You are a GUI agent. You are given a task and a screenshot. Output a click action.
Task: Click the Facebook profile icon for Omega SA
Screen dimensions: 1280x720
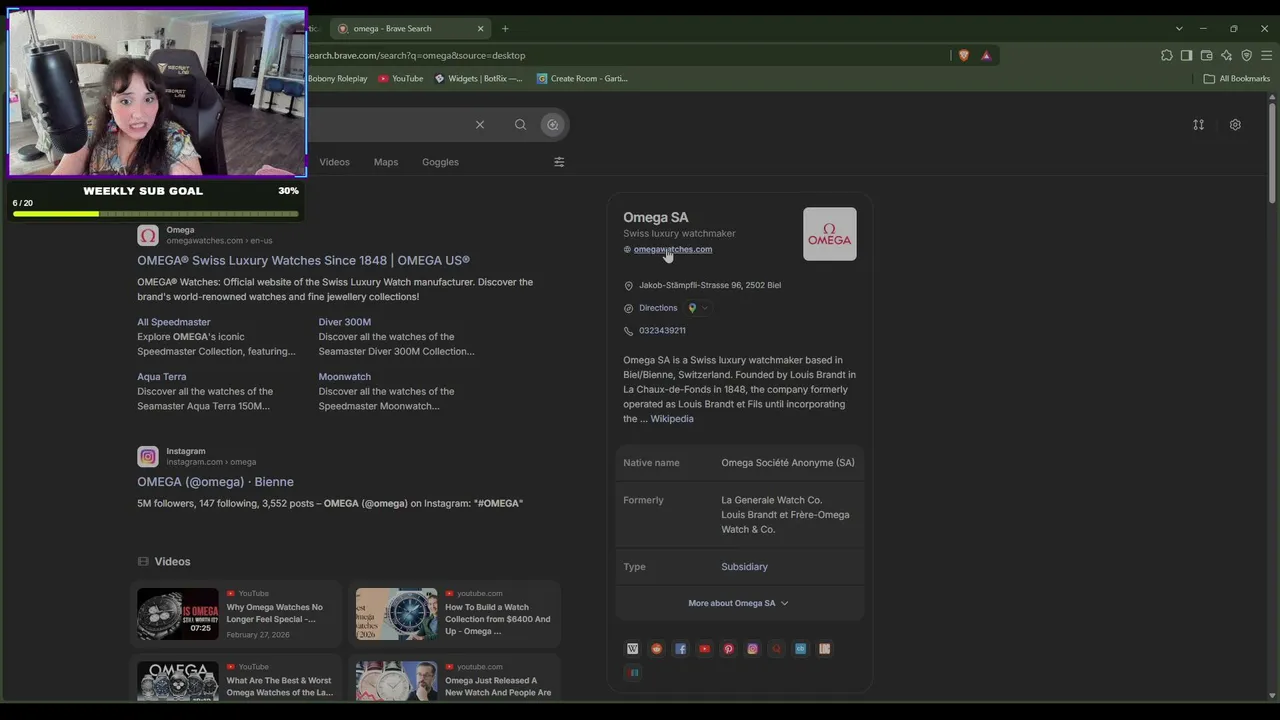point(681,649)
